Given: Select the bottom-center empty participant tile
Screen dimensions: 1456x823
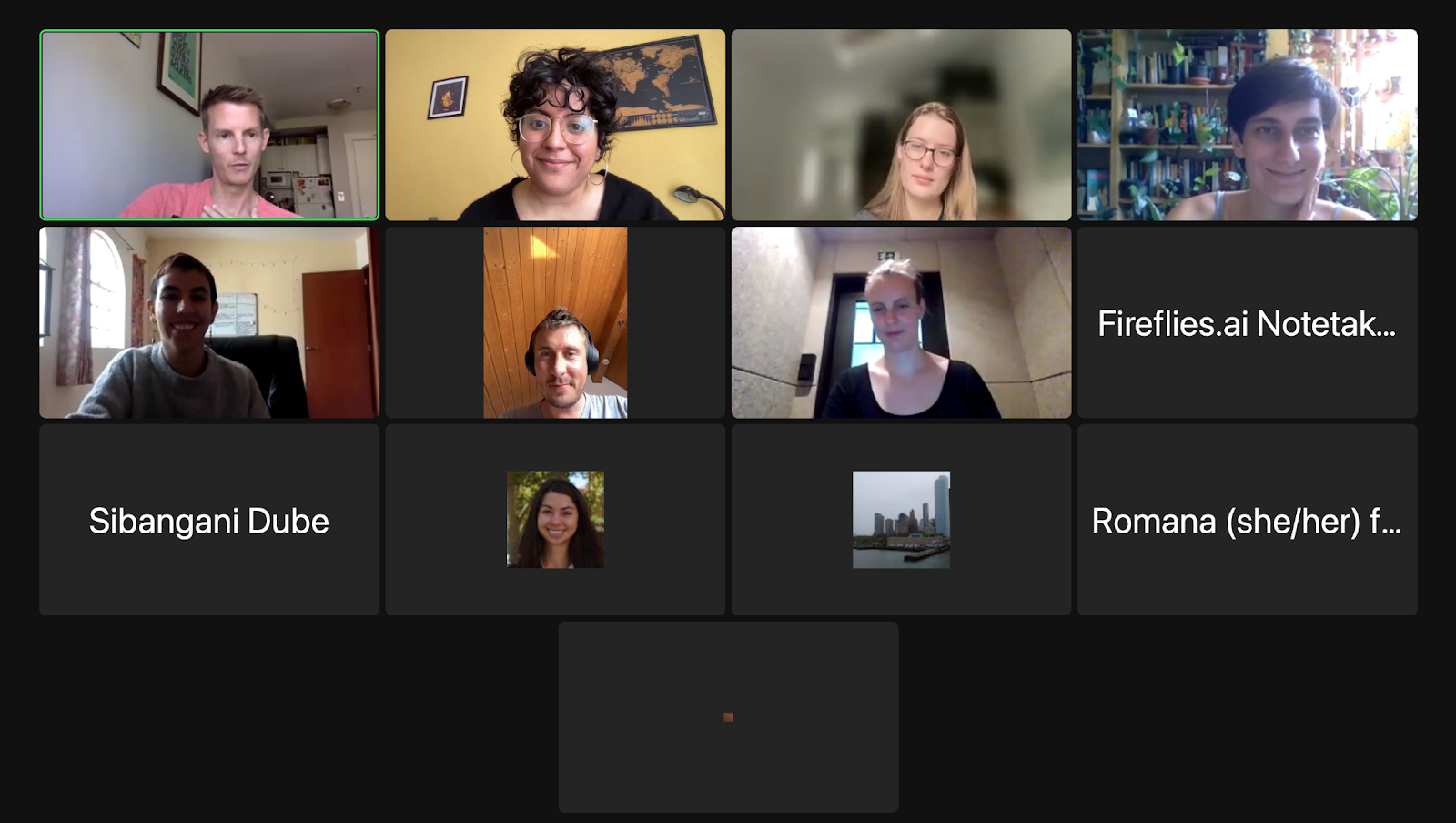Looking at the screenshot, I should click(x=728, y=717).
